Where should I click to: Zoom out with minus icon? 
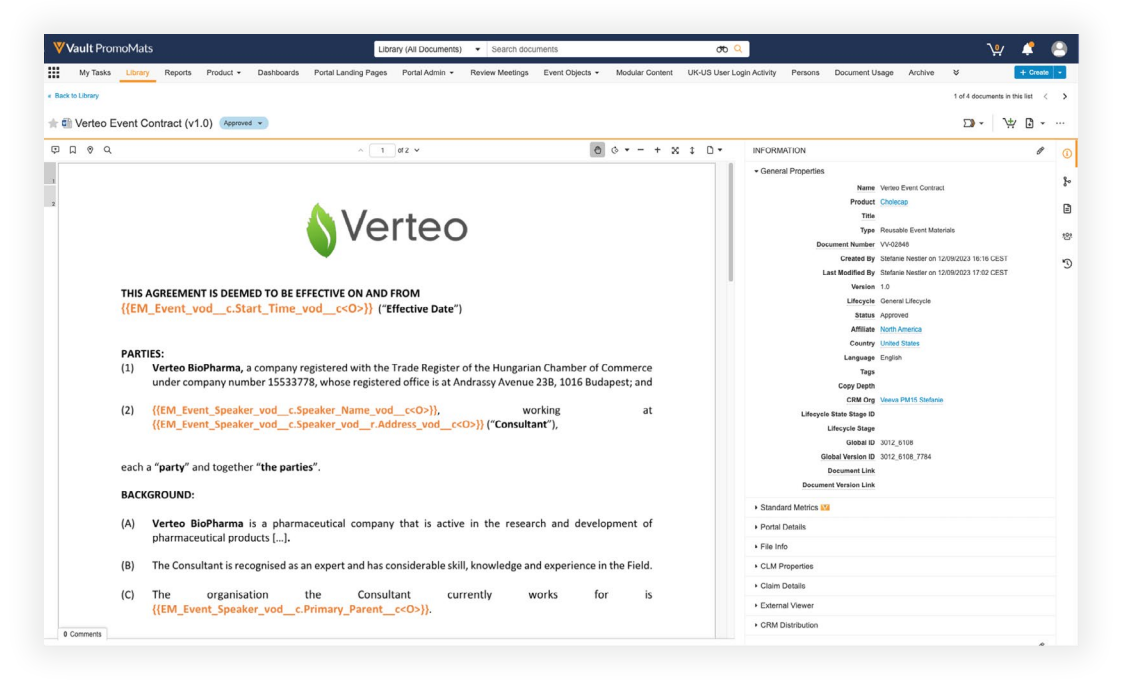coord(641,150)
